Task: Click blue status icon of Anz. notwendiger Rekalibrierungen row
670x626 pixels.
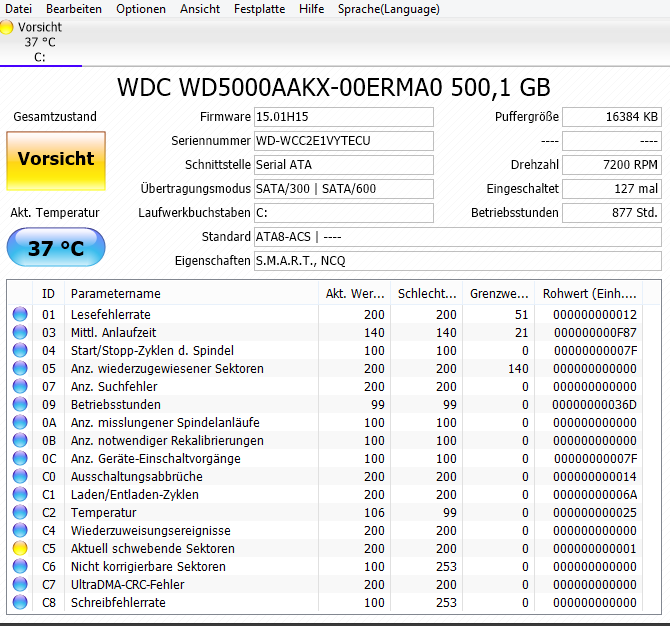Action: click(20, 440)
